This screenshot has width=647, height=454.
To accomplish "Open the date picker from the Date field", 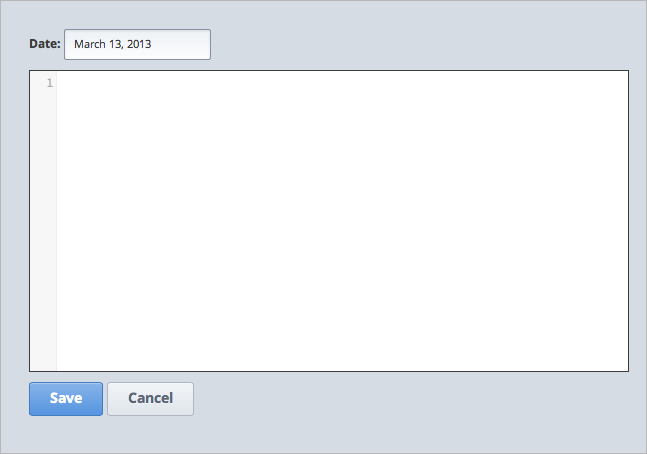I will [x=137, y=44].
